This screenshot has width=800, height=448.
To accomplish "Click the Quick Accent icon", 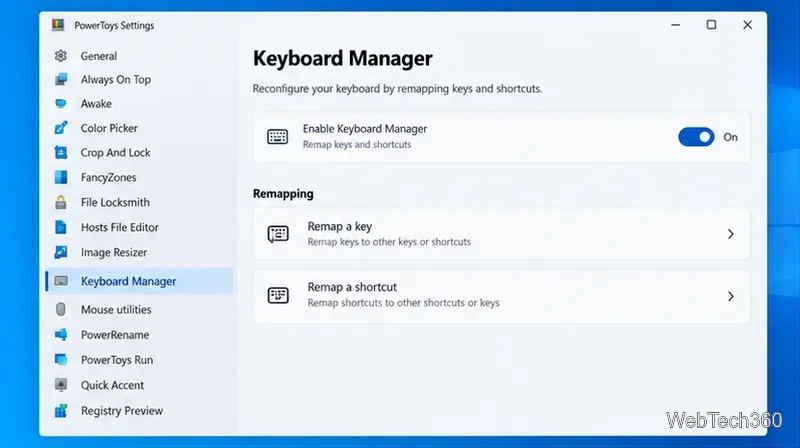I will click(x=61, y=385).
